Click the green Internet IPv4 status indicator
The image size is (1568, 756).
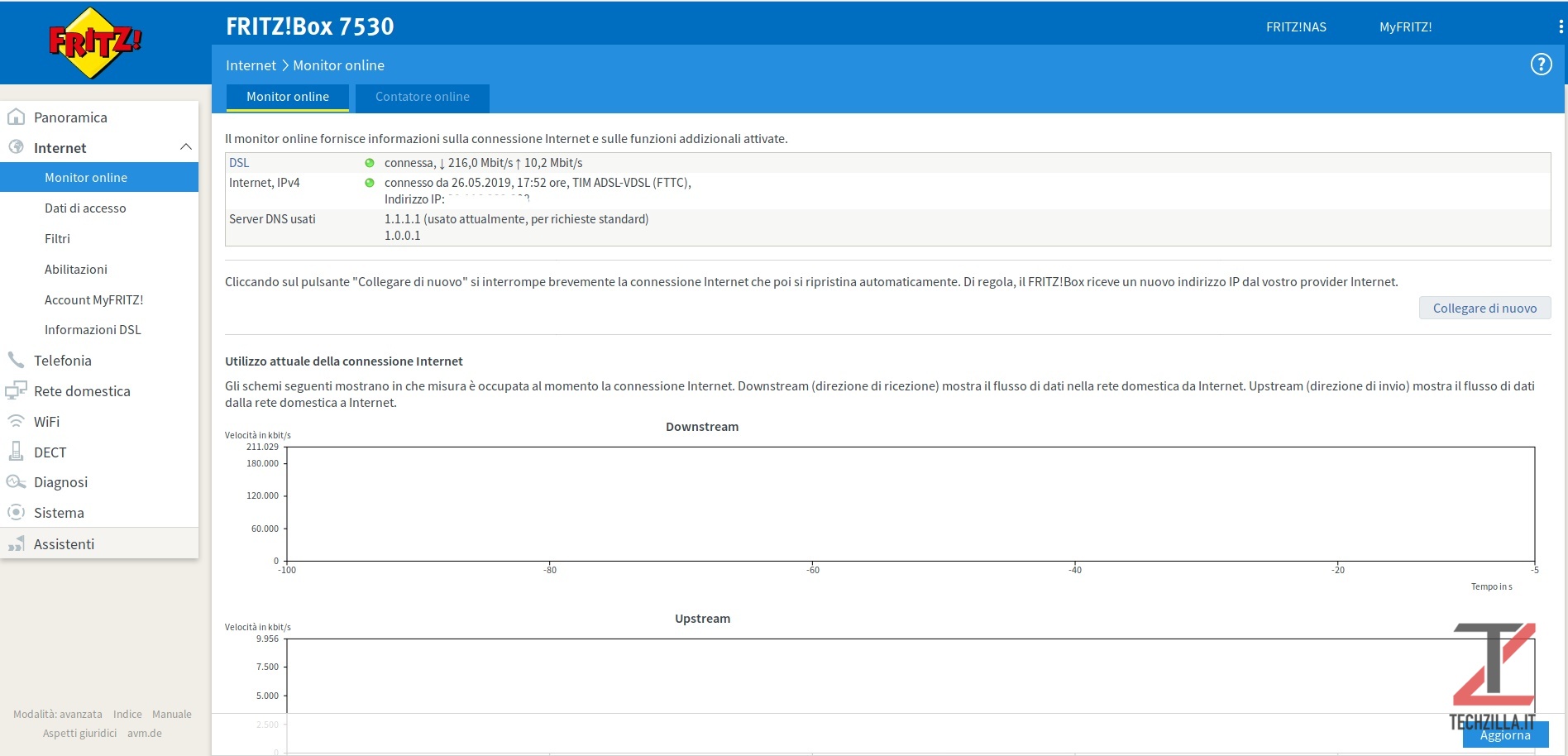(x=370, y=183)
